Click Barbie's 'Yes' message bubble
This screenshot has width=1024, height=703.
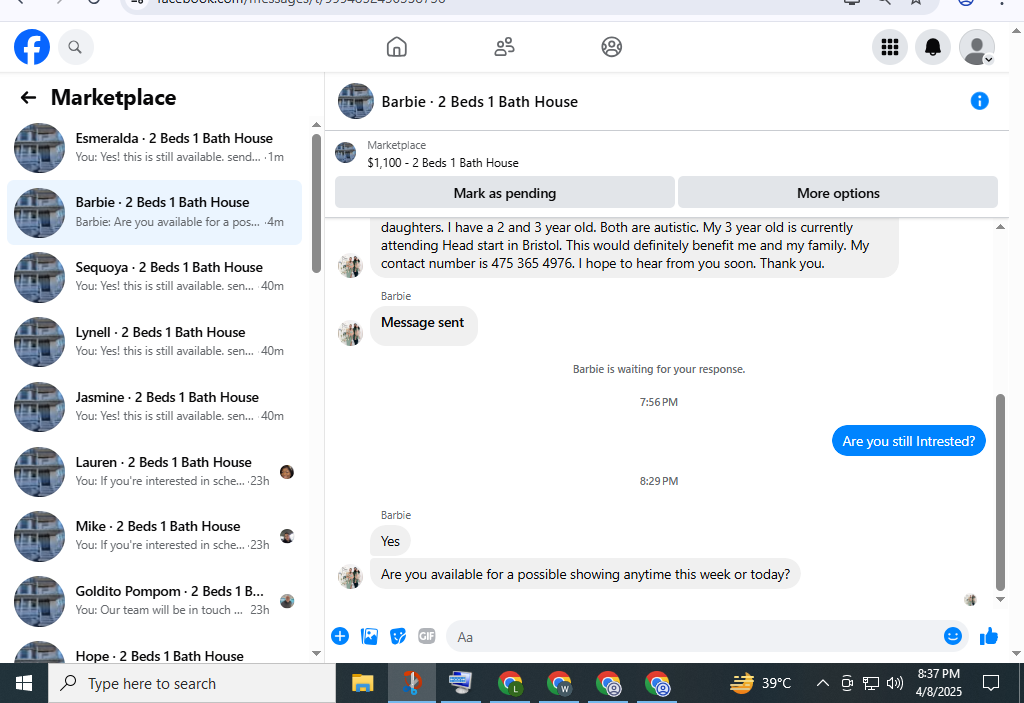point(390,541)
